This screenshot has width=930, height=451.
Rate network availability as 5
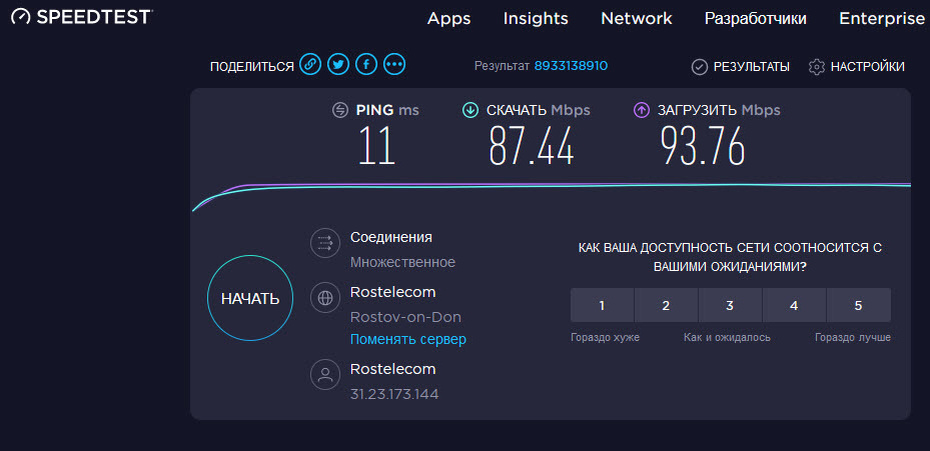(858, 306)
